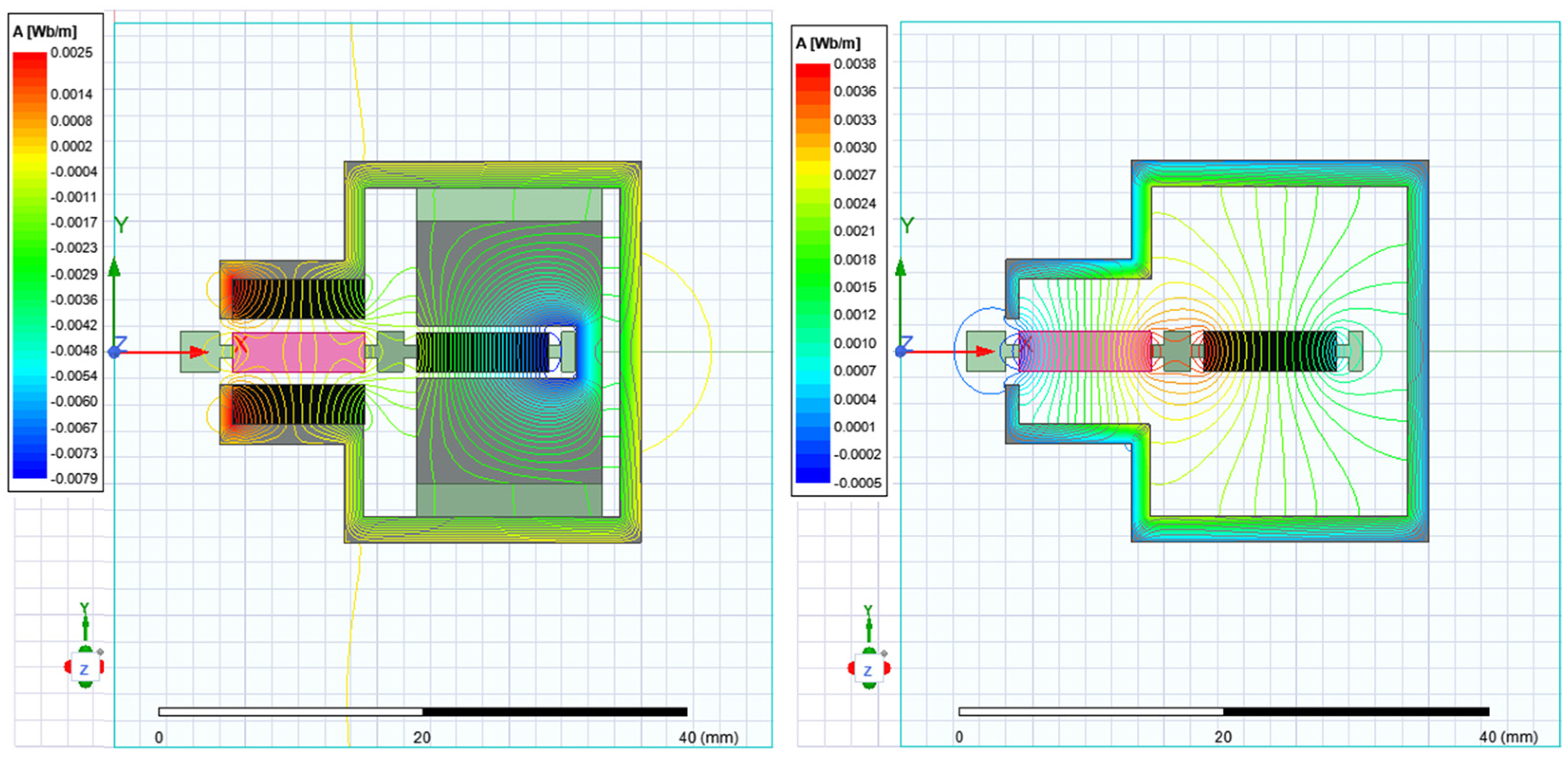Click the Z face of right orientation gizmo
1568x760 pixels.
(x=868, y=670)
